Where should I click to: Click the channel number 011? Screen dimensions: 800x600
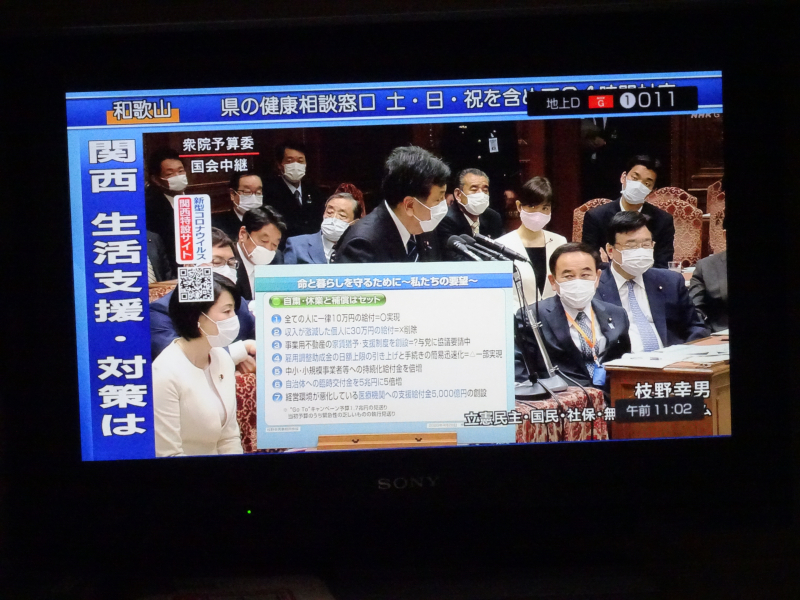656,100
